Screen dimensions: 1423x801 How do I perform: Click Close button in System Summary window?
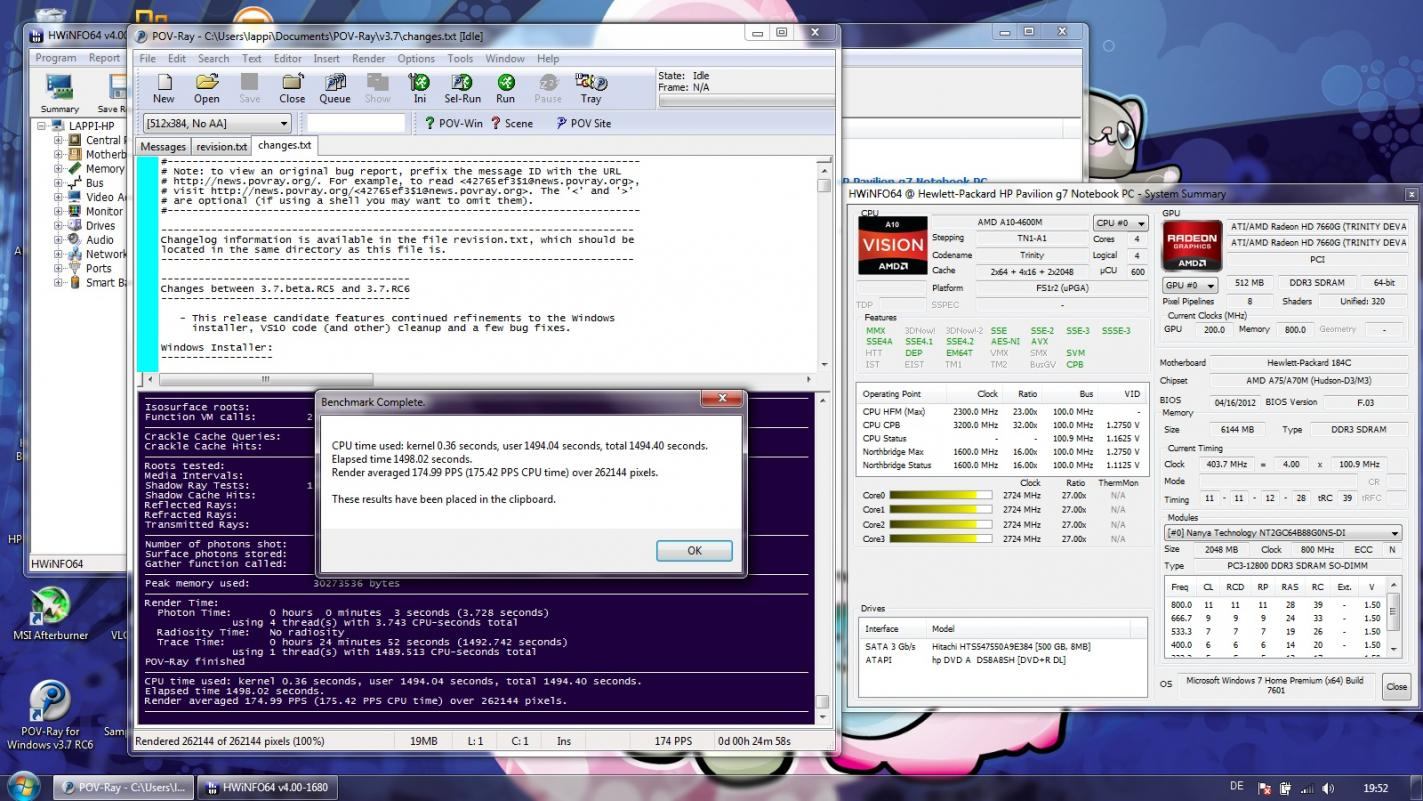click(x=1396, y=686)
